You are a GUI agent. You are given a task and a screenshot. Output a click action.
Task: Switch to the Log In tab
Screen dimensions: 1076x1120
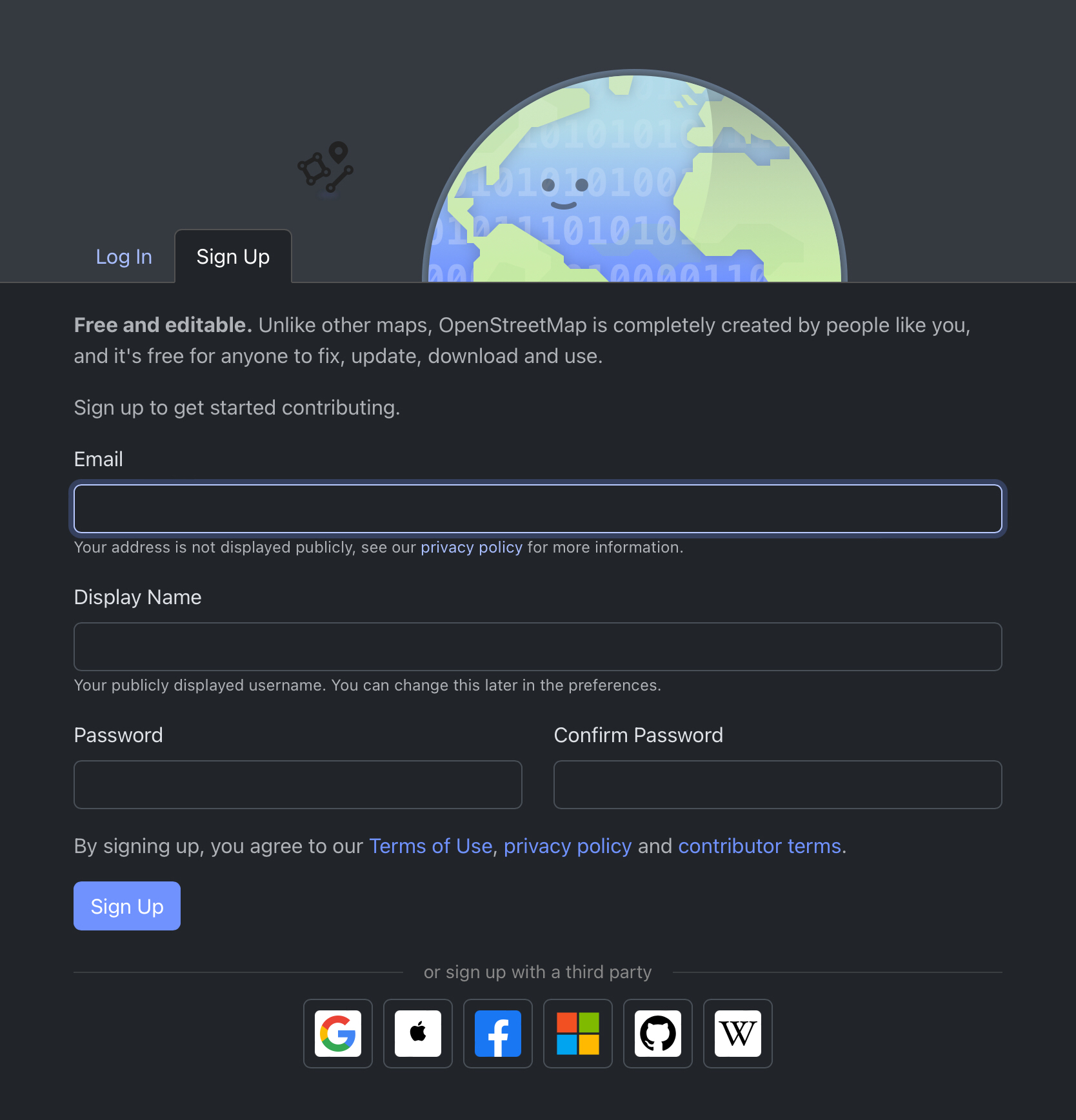click(124, 257)
